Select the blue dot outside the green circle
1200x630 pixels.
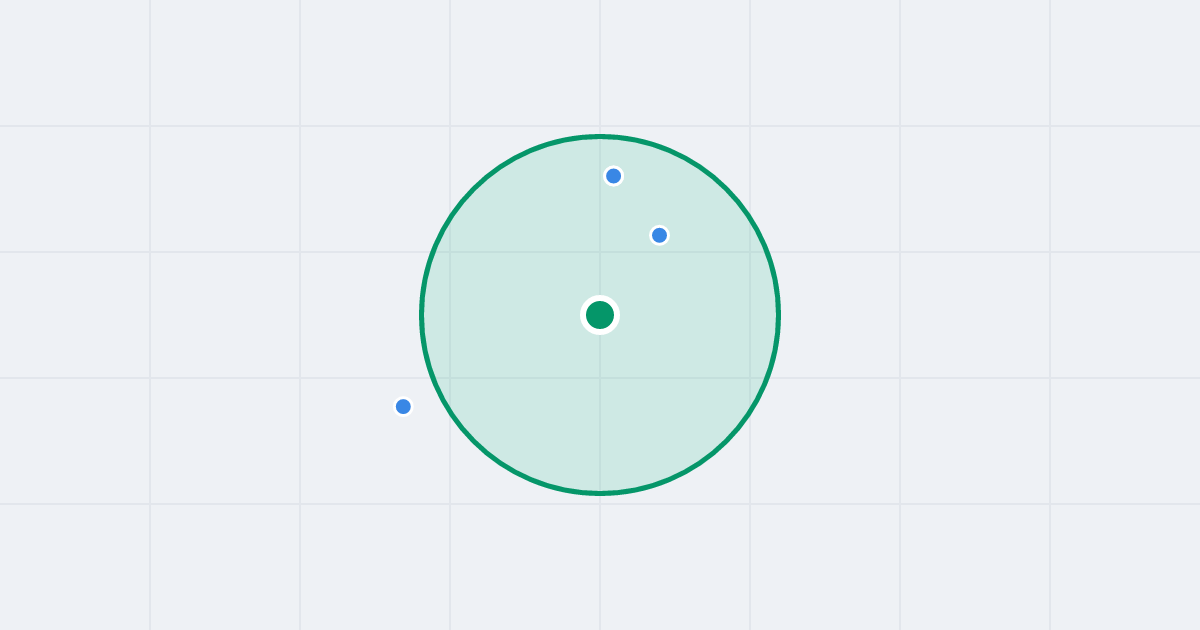(x=403, y=406)
